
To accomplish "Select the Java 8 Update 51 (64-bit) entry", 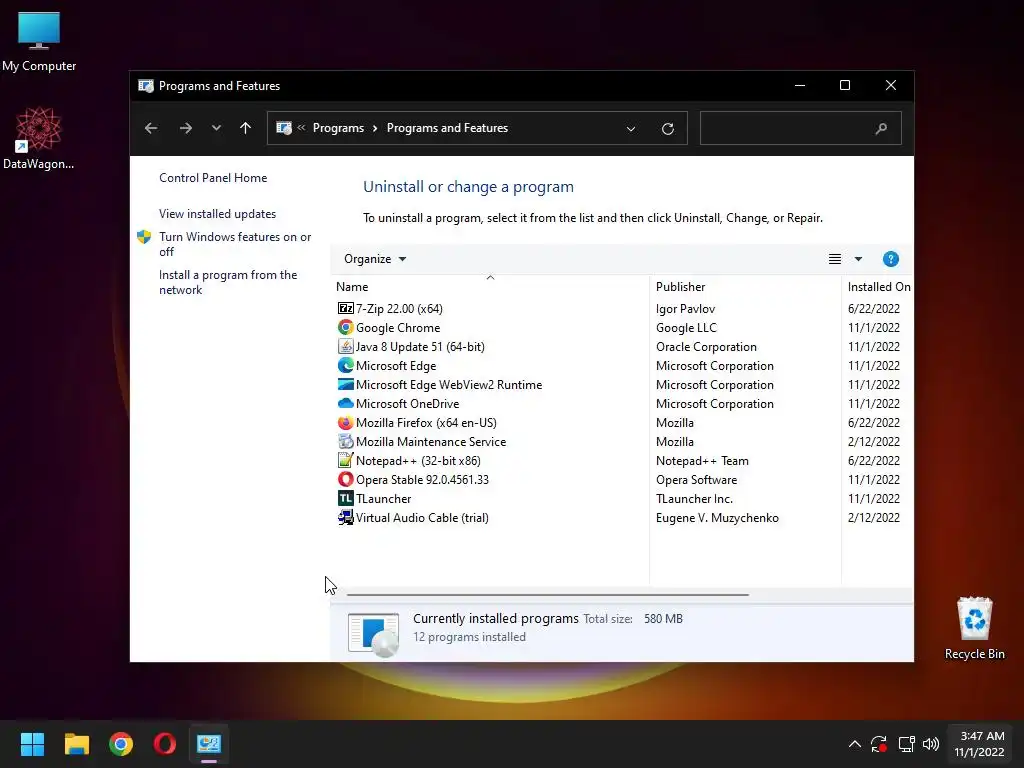I will [420, 346].
